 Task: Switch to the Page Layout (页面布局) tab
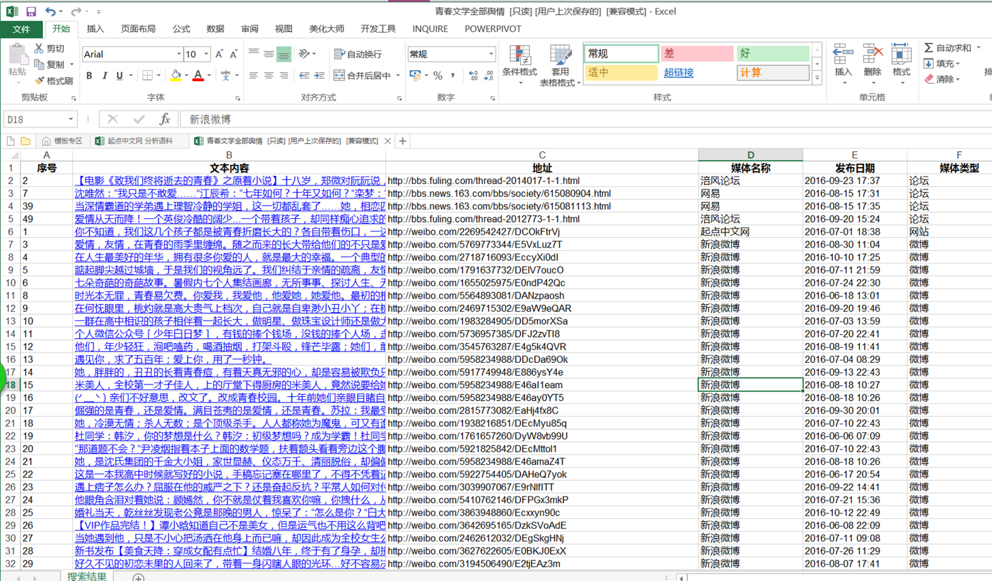[138, 29]
